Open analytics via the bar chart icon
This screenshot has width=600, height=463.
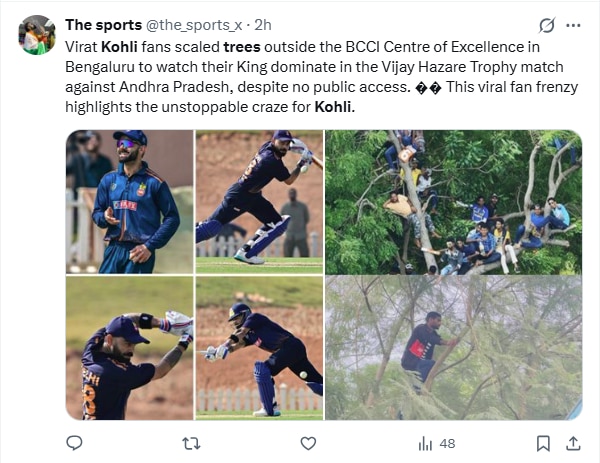click(x=425, y=442)
